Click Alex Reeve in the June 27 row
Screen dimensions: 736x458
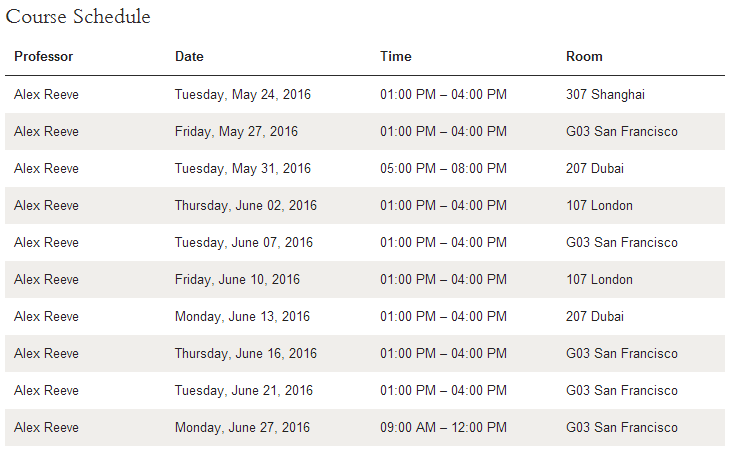(46, 427)
